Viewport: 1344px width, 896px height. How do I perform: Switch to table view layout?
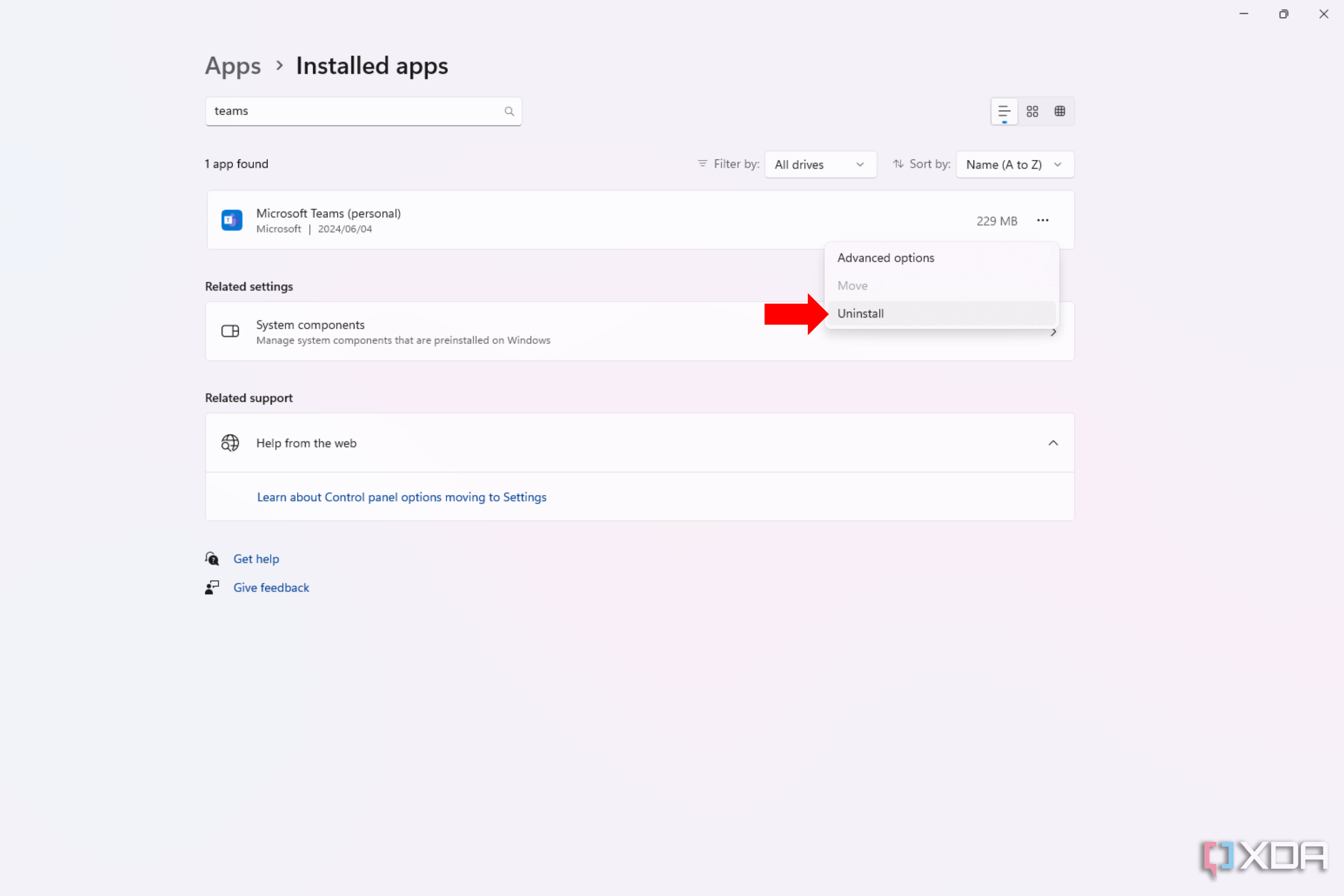[x=1060, y=111]
